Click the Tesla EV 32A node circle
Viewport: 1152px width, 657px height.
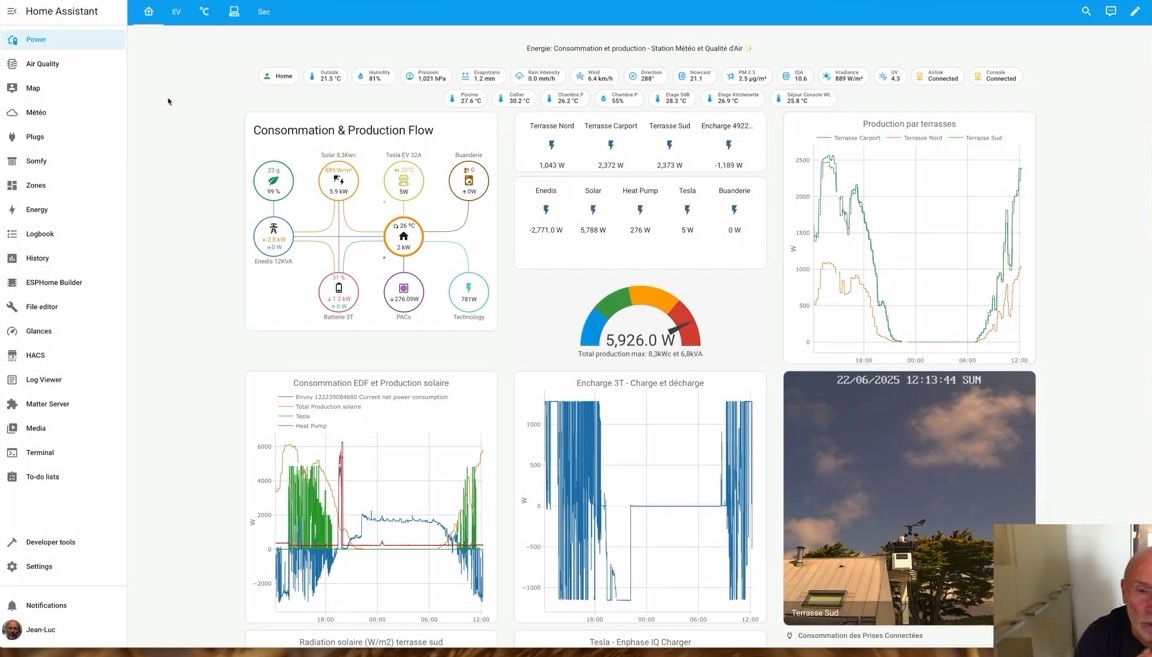pyautogui.click(x=403, y=181)
